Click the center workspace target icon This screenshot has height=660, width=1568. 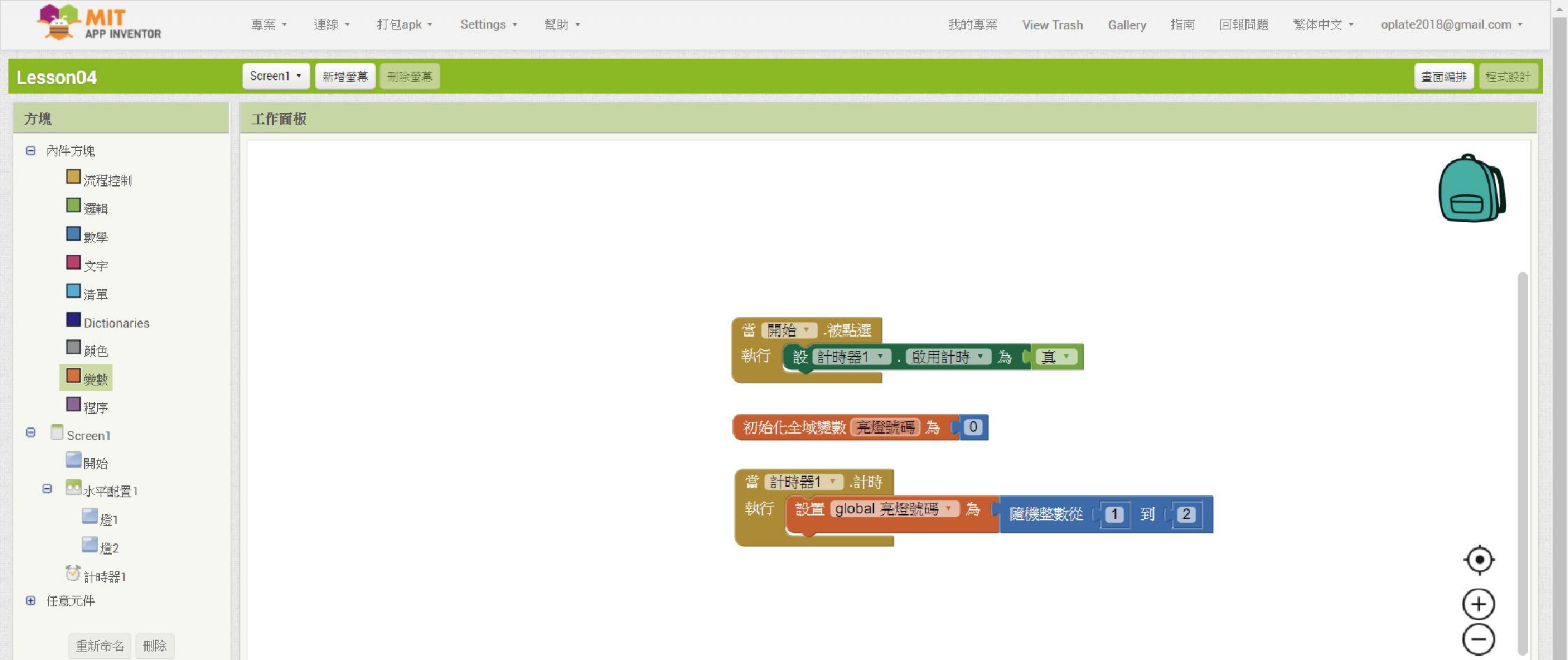(x=1479, y=559)
